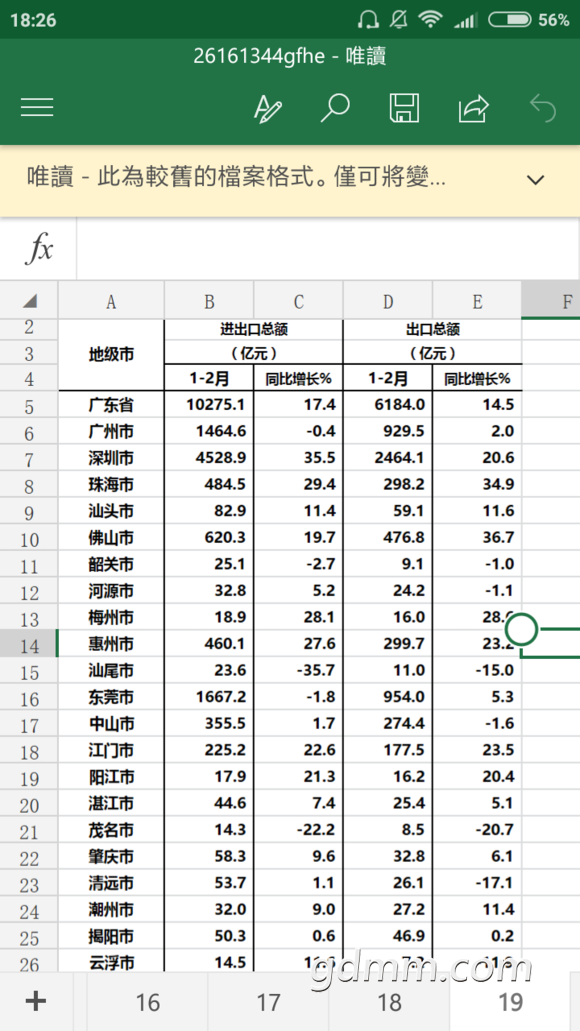
Task: Expand the read-only notice chevron
Action: pos(536,180)
